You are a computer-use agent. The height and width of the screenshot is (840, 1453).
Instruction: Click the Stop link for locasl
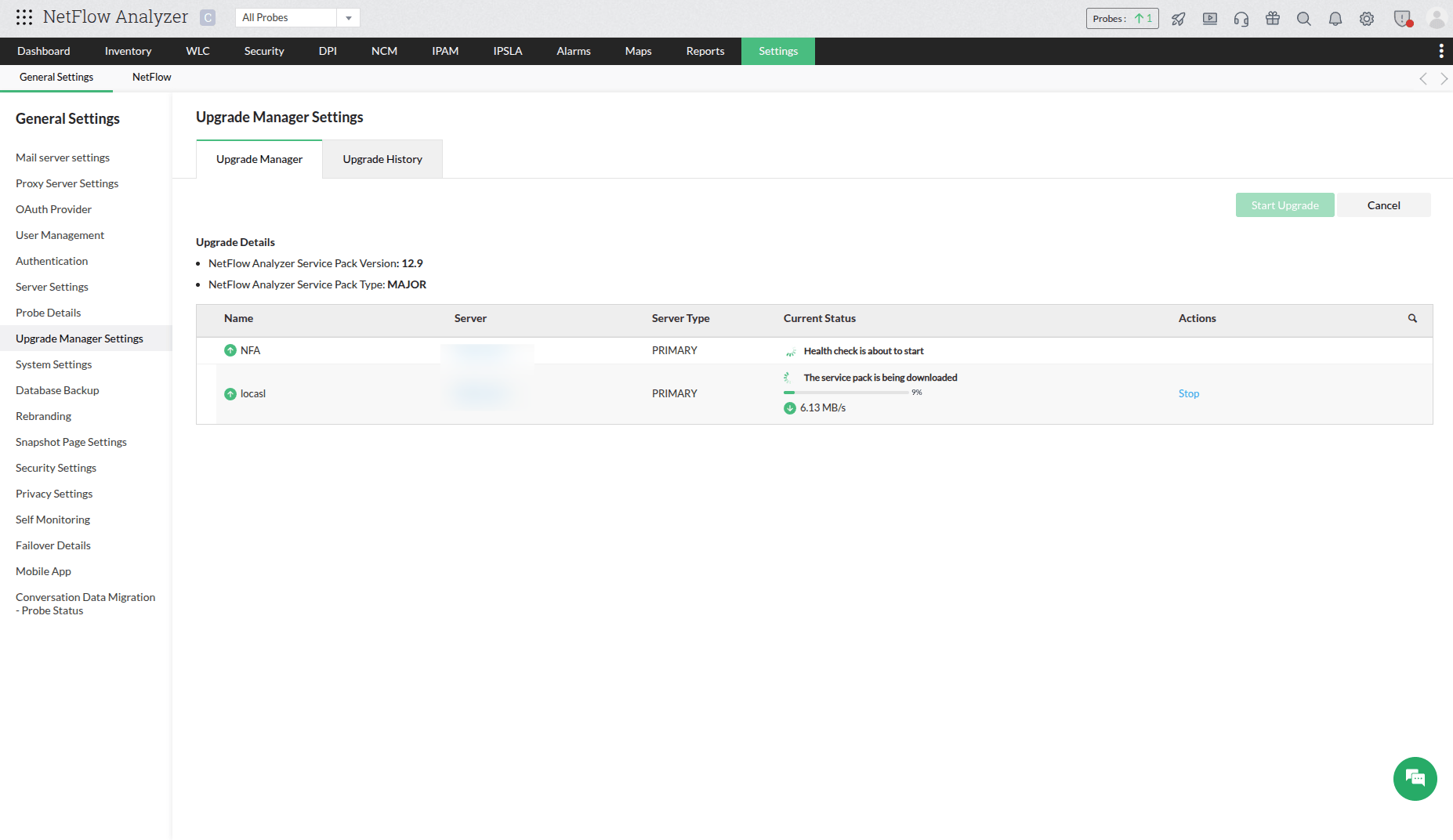(1189, 393)
